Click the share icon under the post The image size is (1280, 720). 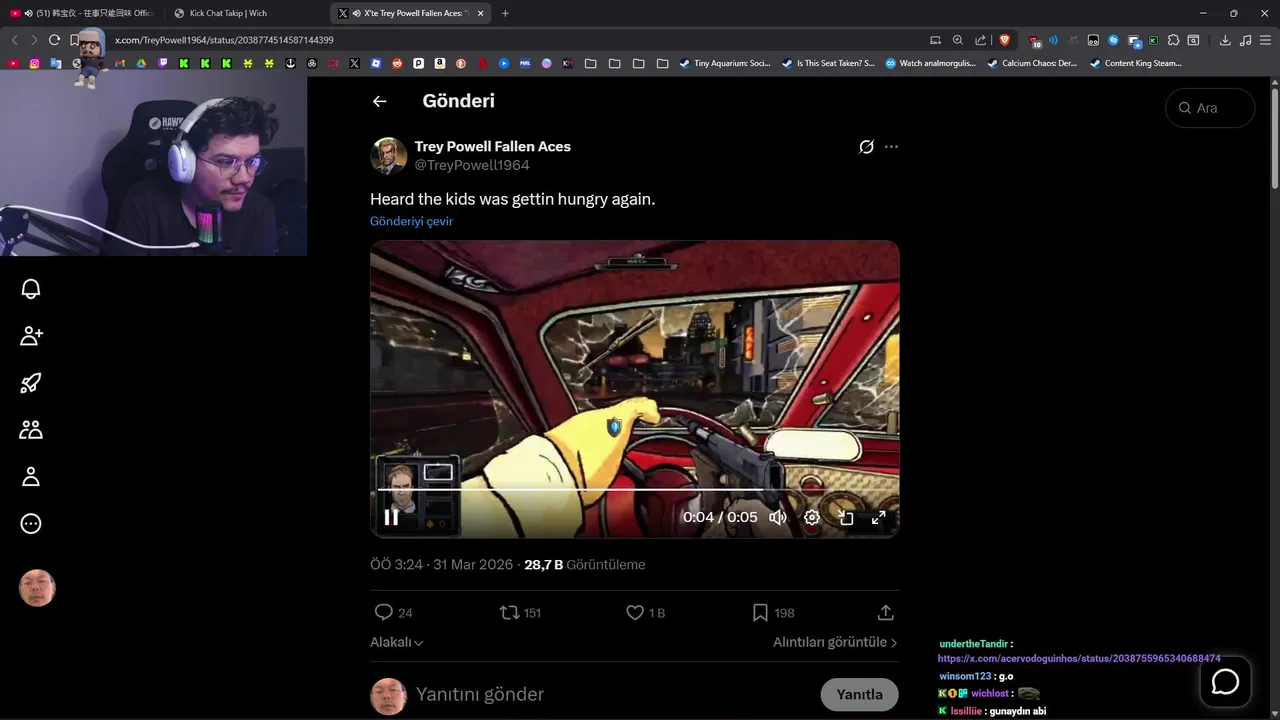pos(885,612)
